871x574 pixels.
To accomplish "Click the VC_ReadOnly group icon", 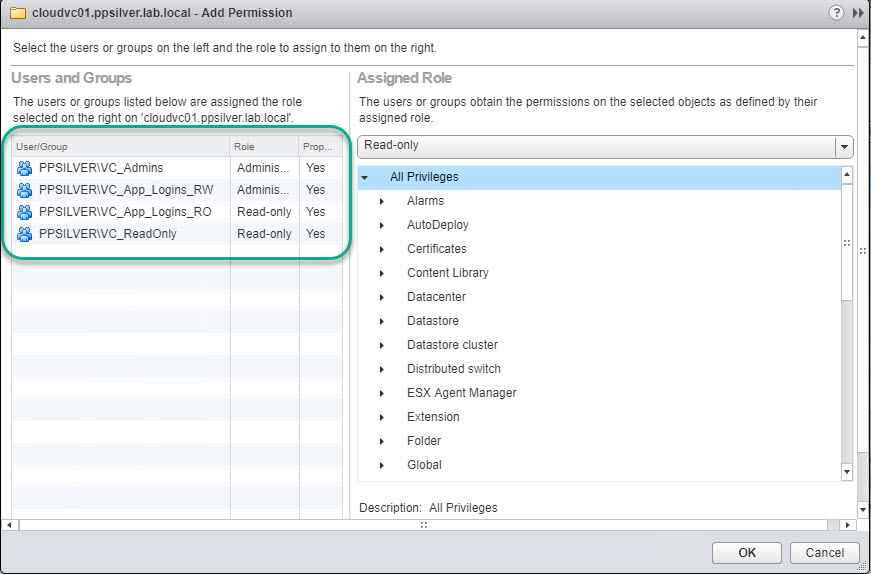I will pyautogui.click(x=25, y=234).
